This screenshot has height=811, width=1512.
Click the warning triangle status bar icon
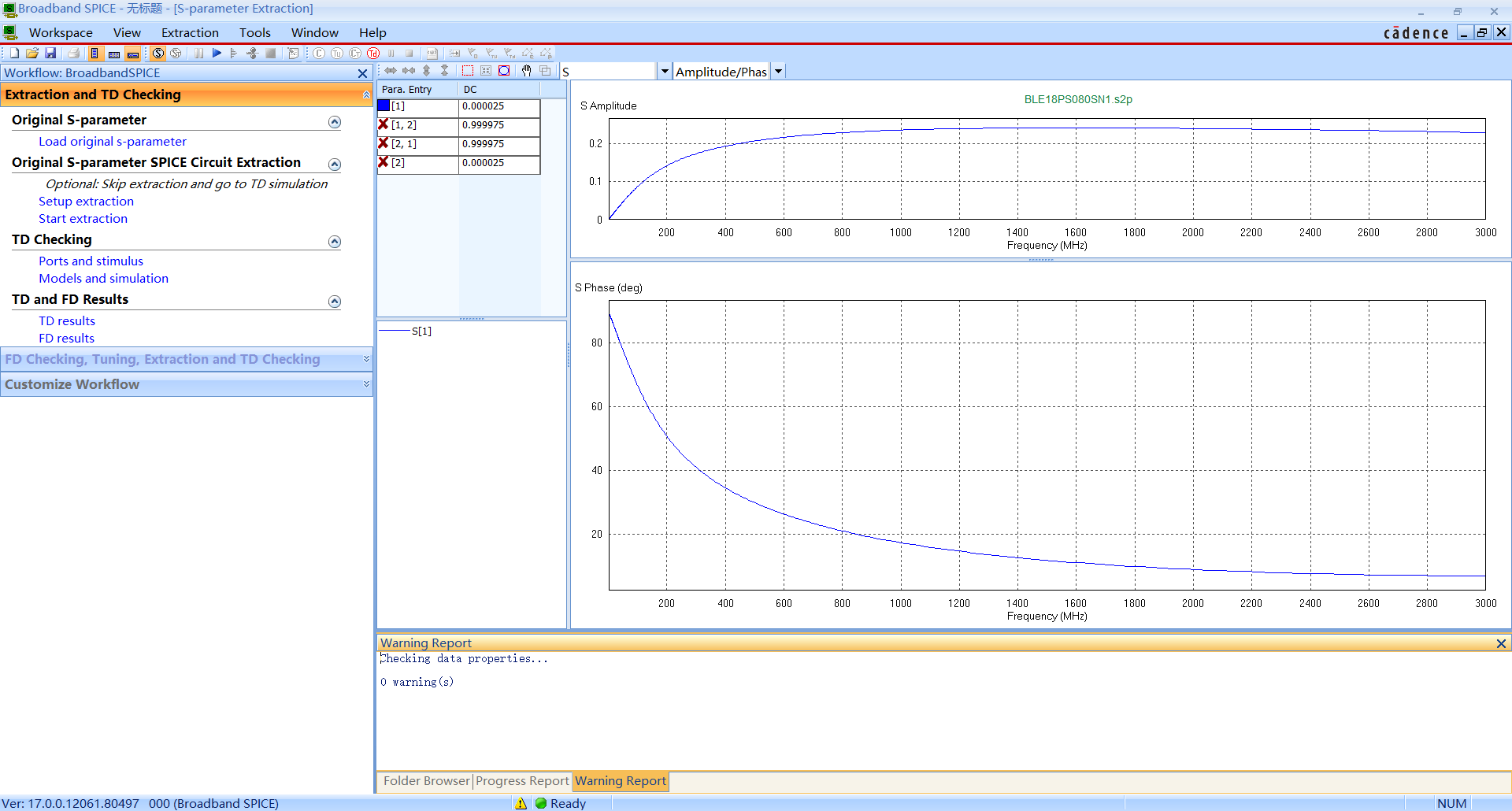pos(521,803)
